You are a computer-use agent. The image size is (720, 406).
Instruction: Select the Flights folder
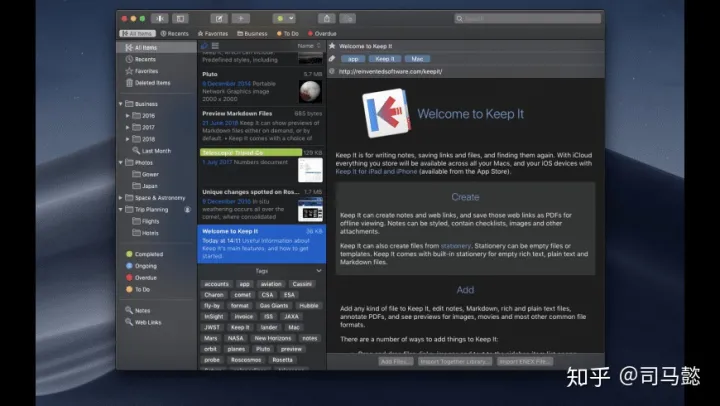[146, 221]
